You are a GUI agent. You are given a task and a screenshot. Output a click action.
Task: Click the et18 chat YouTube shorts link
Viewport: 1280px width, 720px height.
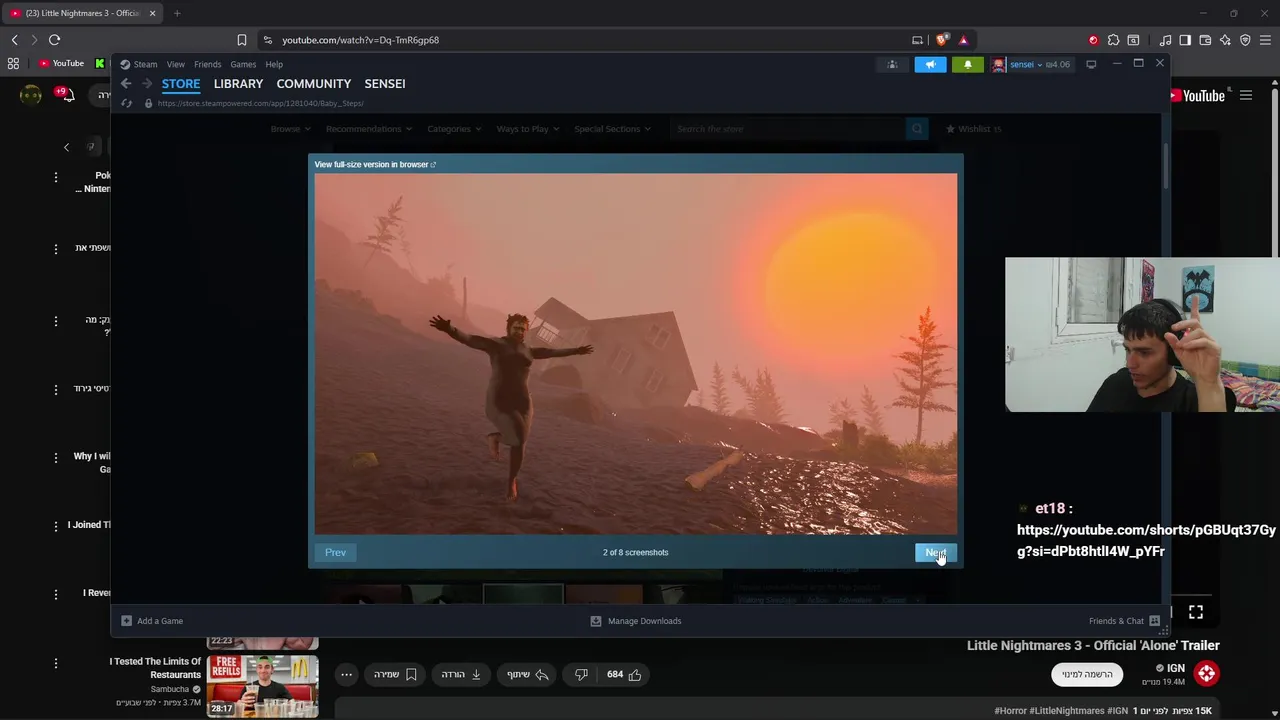[1146, 540]
